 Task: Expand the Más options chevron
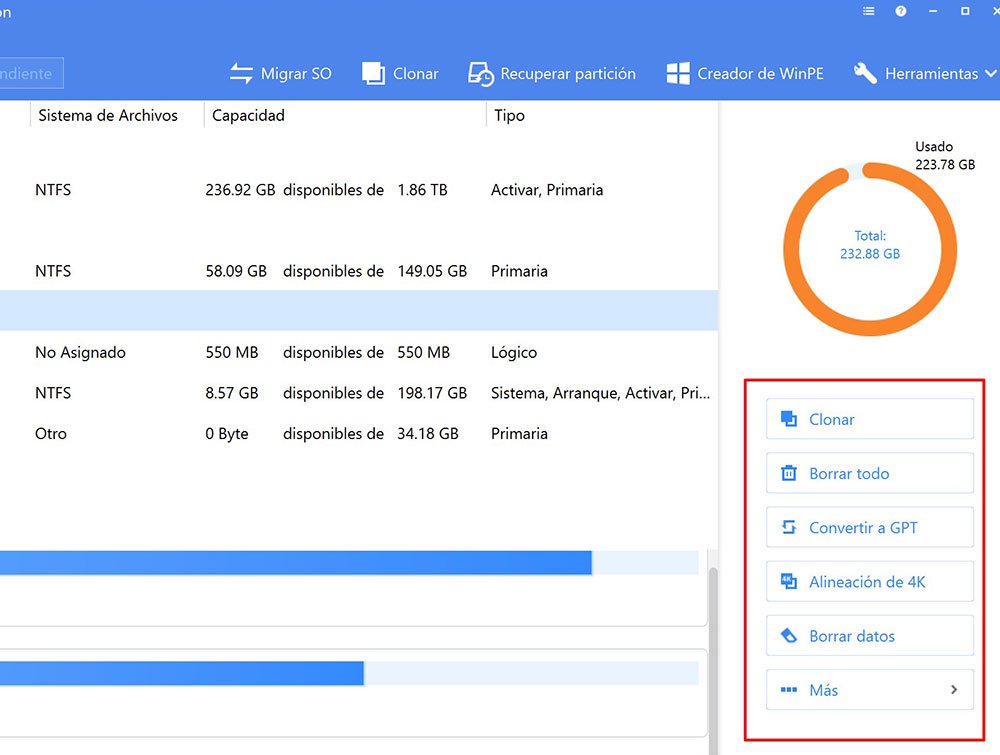click(954, 690)
